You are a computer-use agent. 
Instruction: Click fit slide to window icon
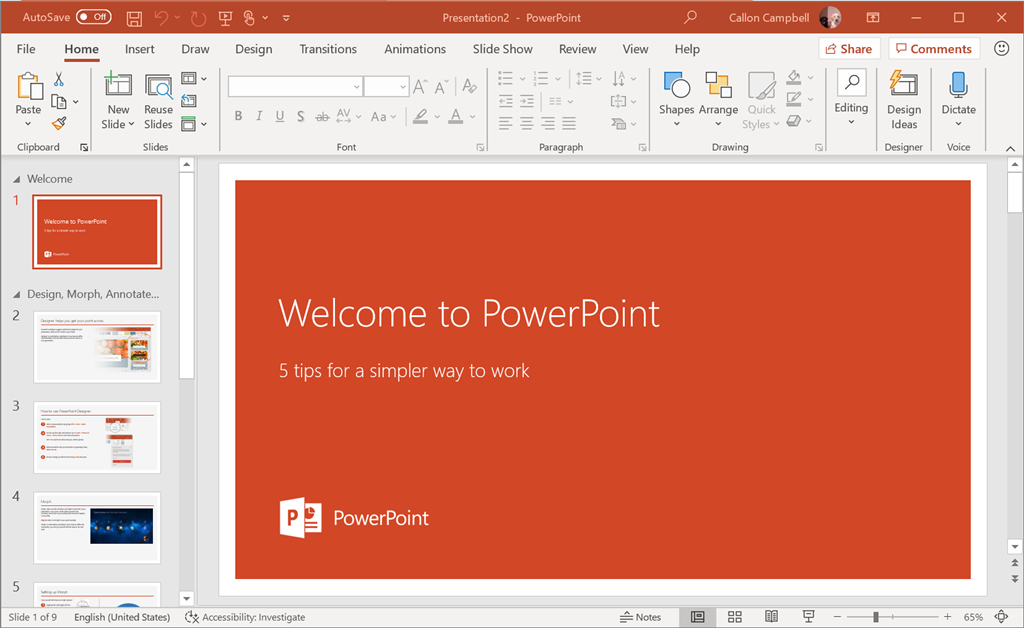[1002, 617]
